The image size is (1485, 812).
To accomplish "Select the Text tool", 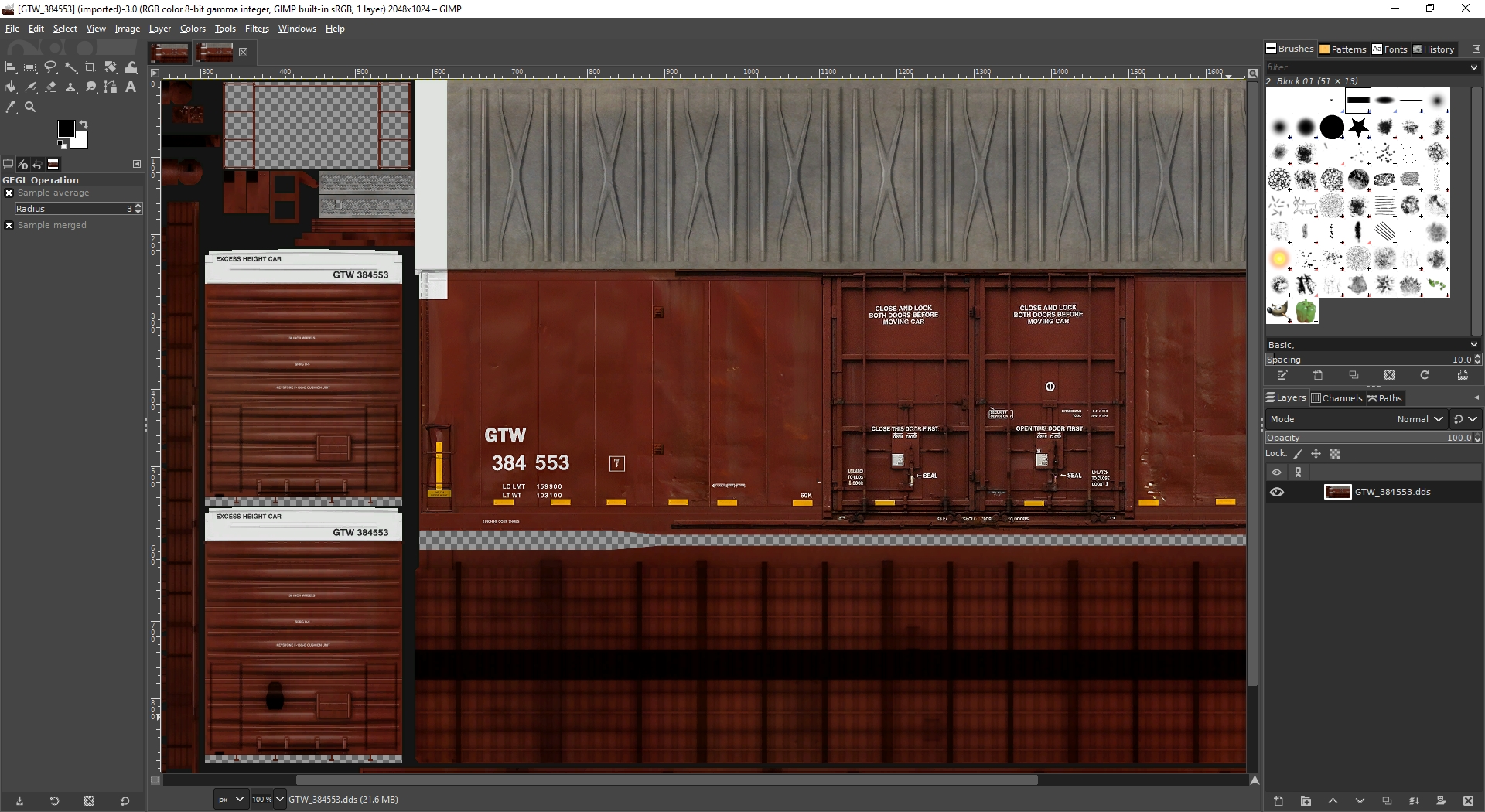I will tap(131, 87).
